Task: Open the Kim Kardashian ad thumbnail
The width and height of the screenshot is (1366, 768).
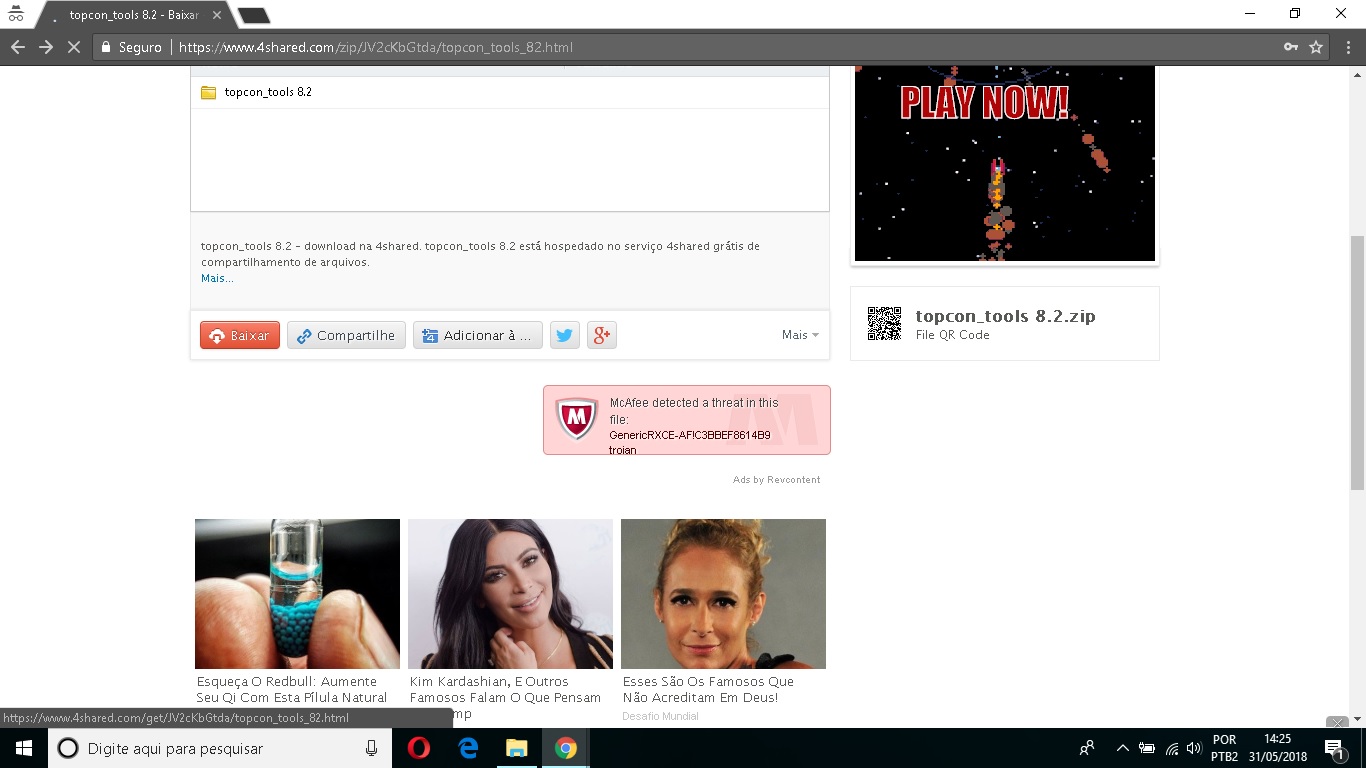Action: pos(510,594)
